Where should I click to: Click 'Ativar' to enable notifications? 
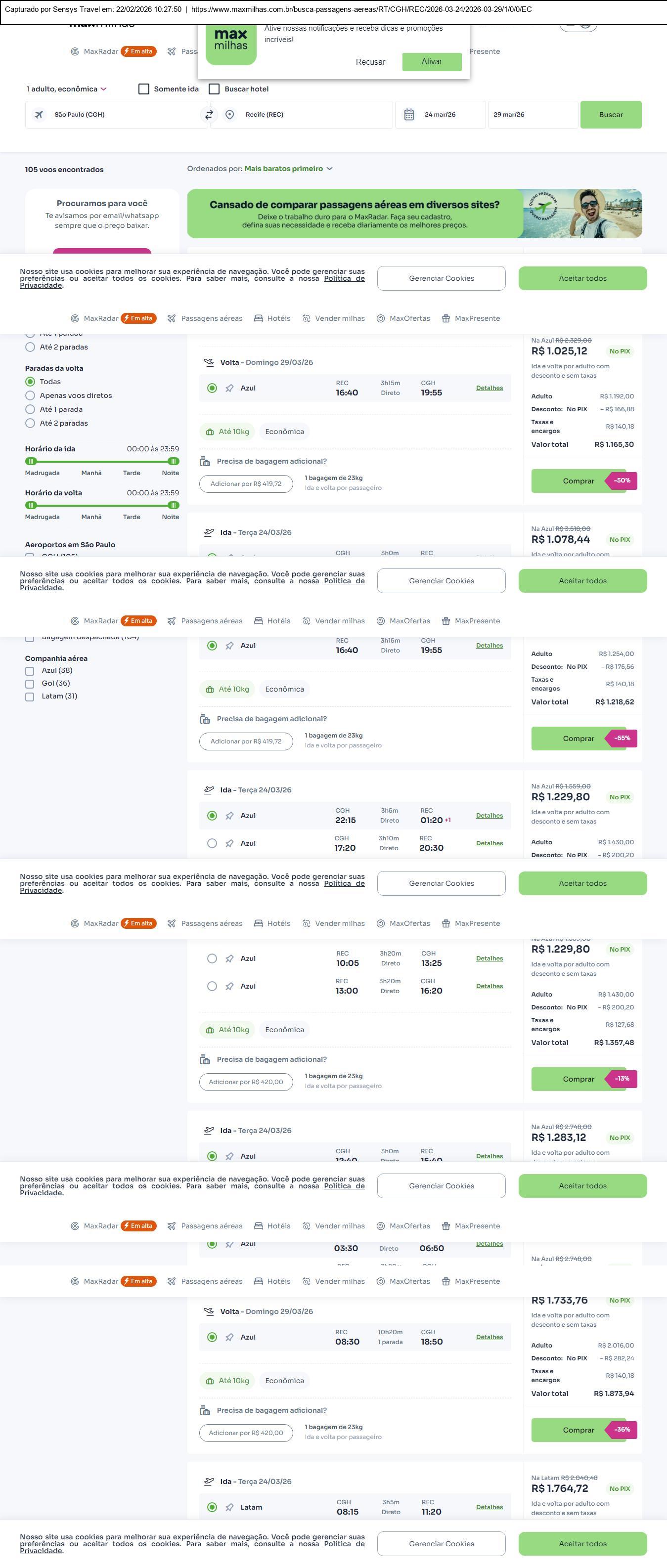click(432, 61)
